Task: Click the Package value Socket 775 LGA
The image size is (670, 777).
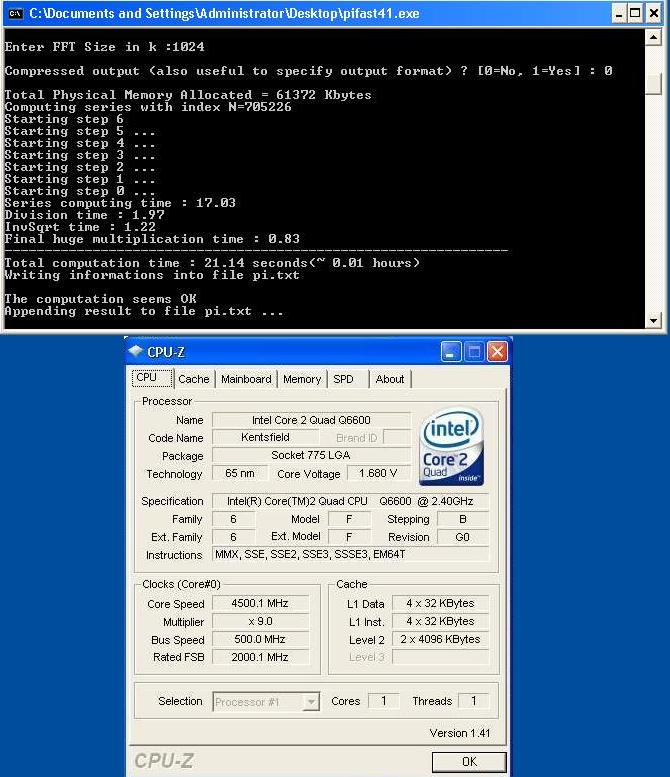Action: 311,455
